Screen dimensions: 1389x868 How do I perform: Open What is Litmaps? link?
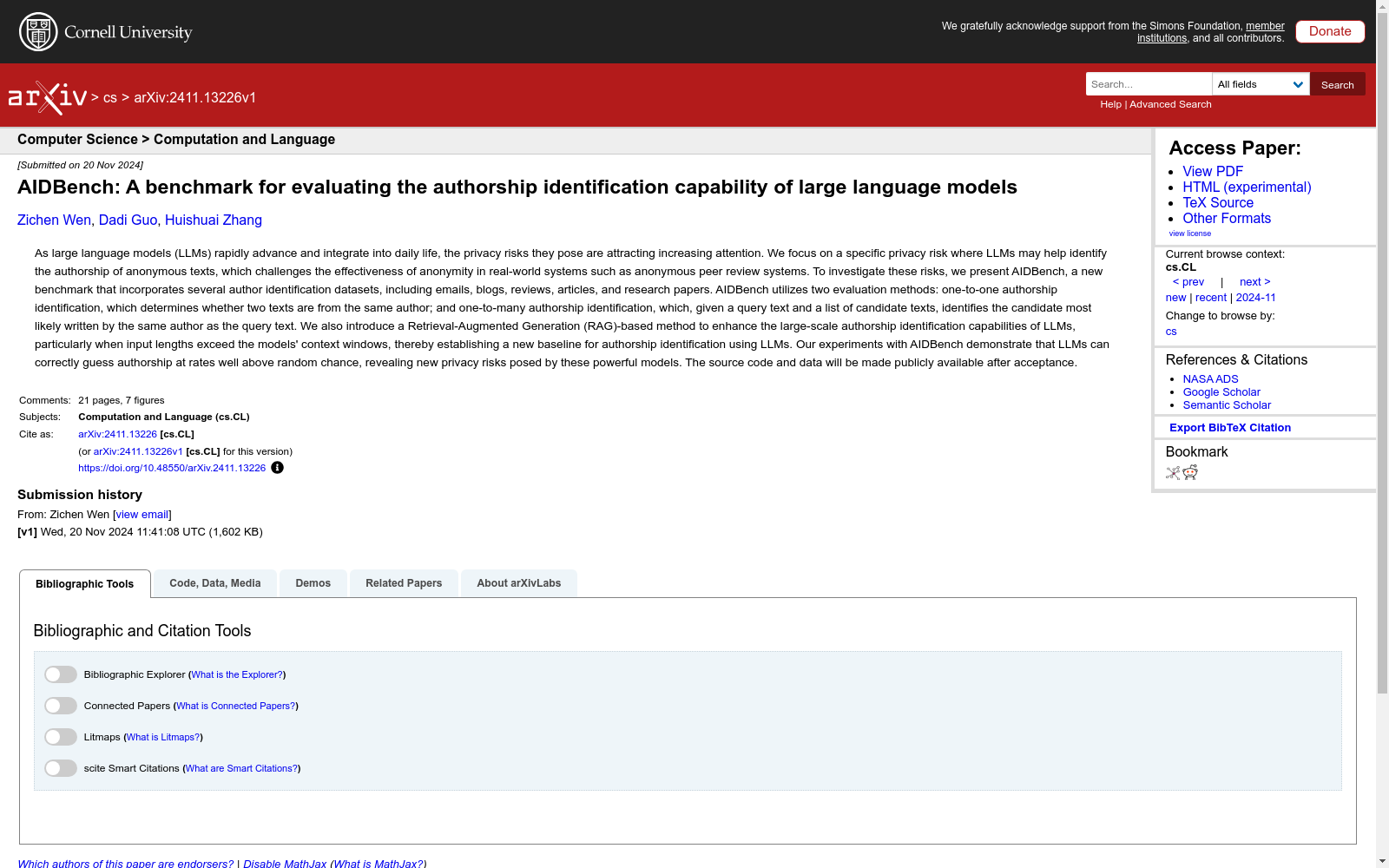(163, 737)
